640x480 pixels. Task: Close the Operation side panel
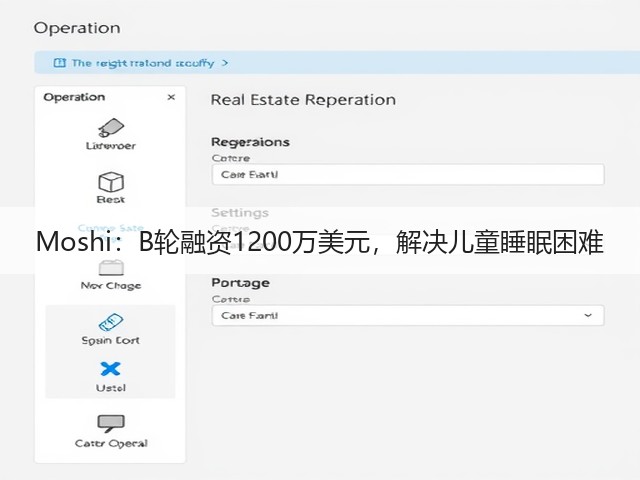coord(171,97)
